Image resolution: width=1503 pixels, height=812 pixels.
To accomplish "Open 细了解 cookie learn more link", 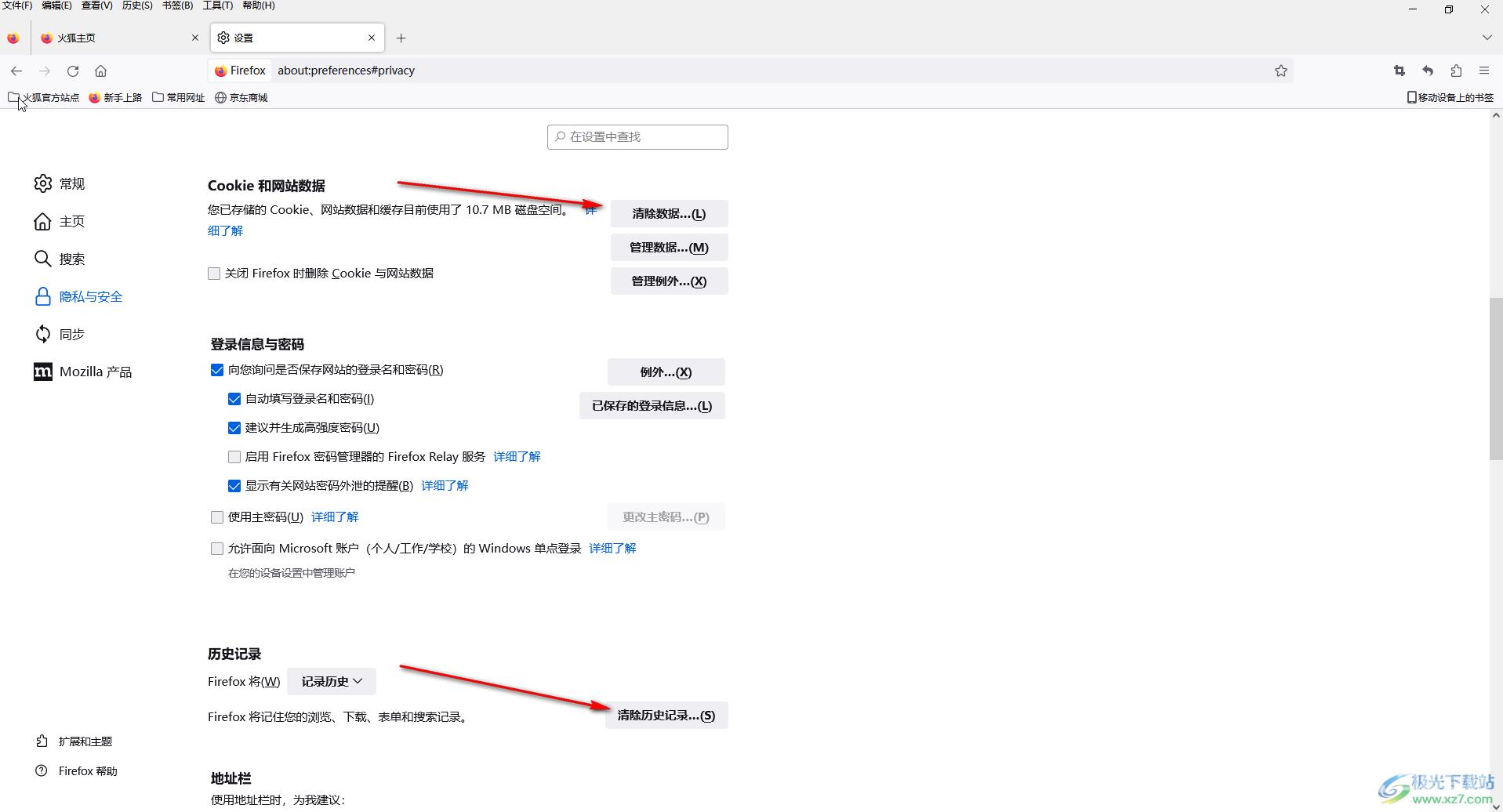I will [x=225, y=231].
